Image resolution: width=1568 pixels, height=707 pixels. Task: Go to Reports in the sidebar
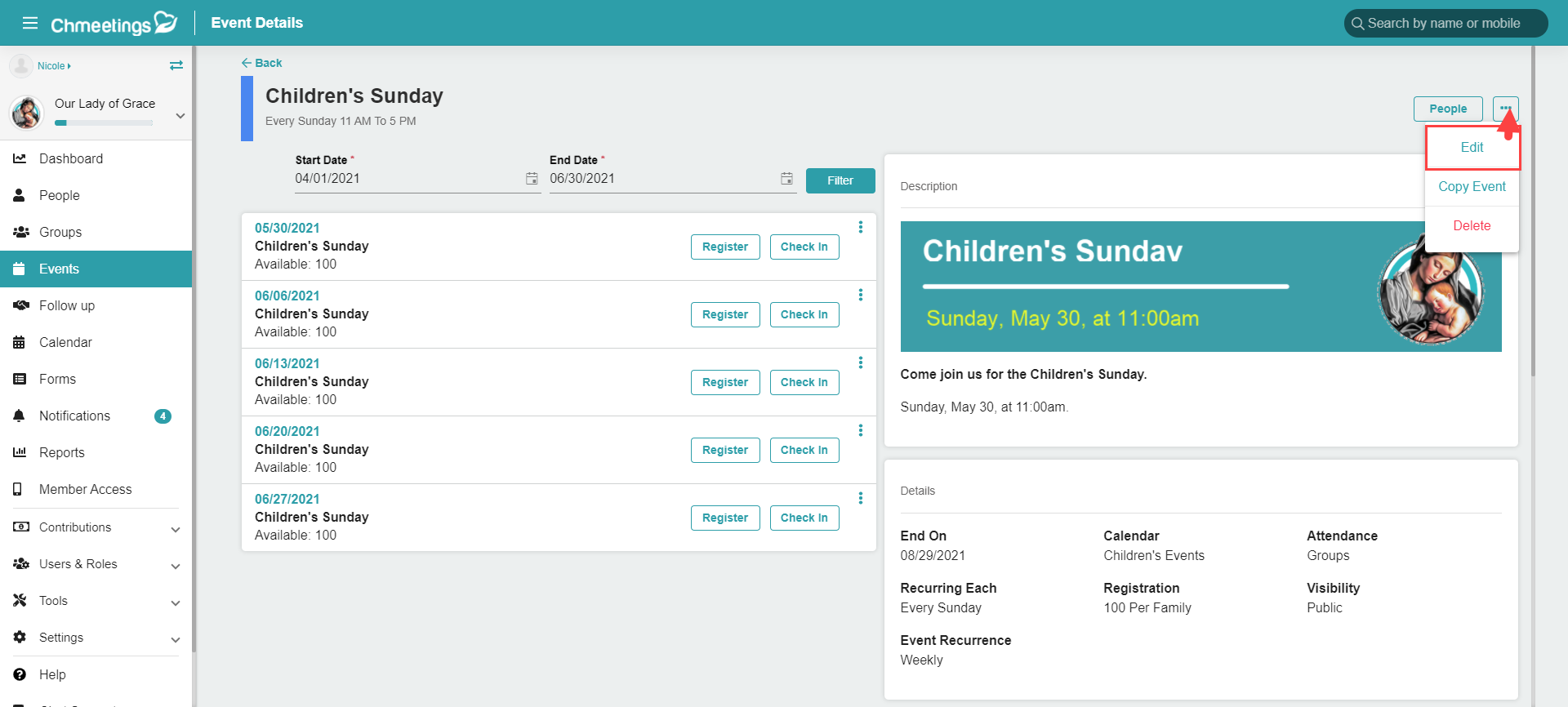coord(96,452)
